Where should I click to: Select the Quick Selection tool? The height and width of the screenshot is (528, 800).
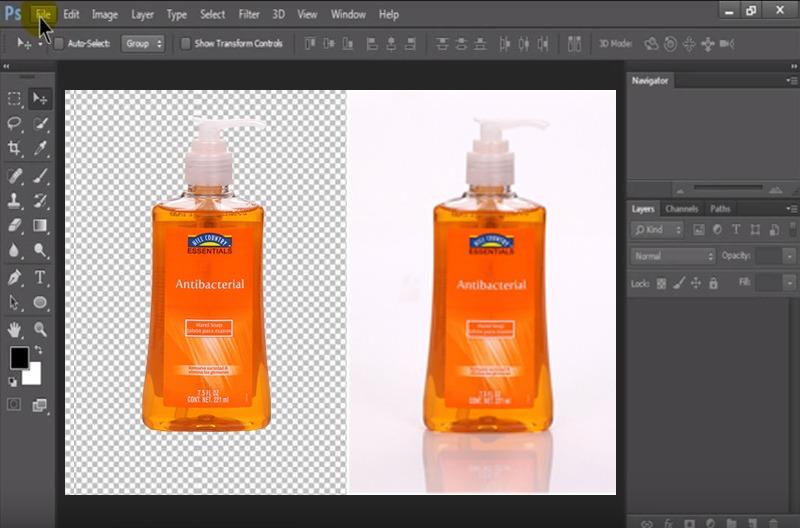(x=40, y=123)
